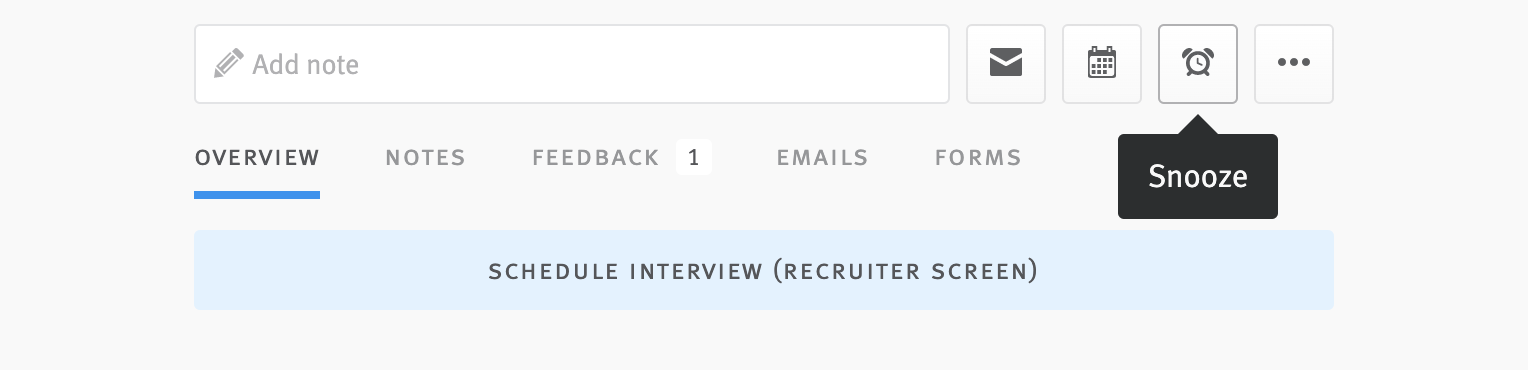Switch to the Overview tab

[x=257, y=158]
